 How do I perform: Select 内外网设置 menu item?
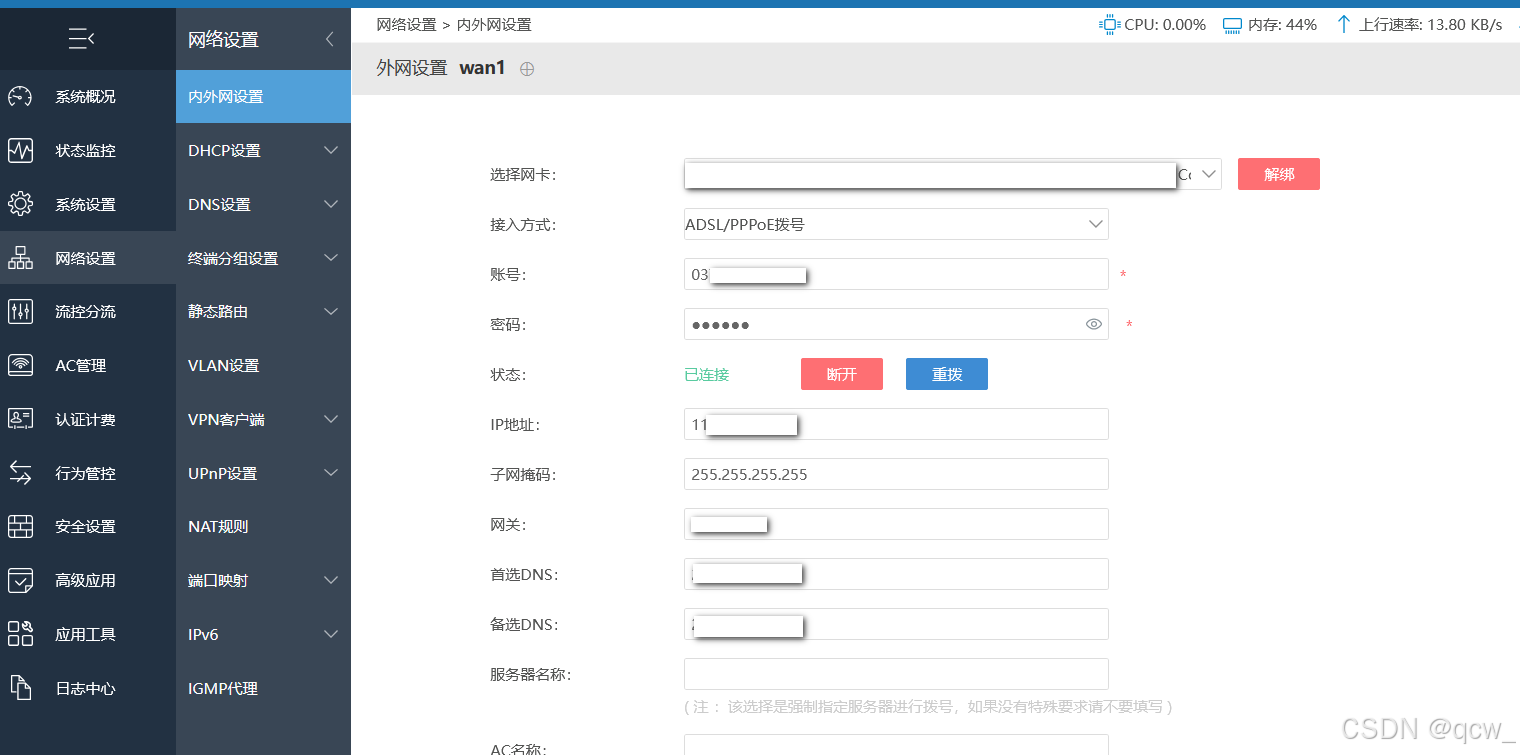pyautogui.click(x=263, y=97)
